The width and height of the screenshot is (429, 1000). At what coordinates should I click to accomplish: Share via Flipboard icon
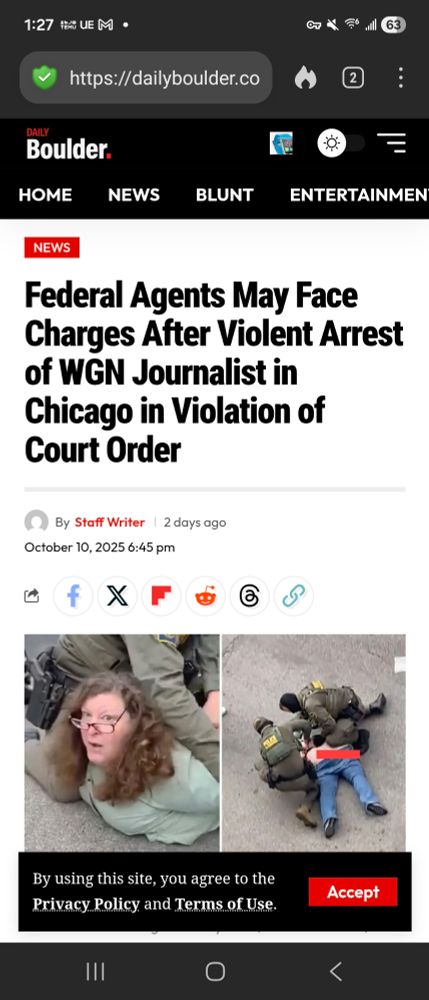pyautogui.click(x=161, y=596)
